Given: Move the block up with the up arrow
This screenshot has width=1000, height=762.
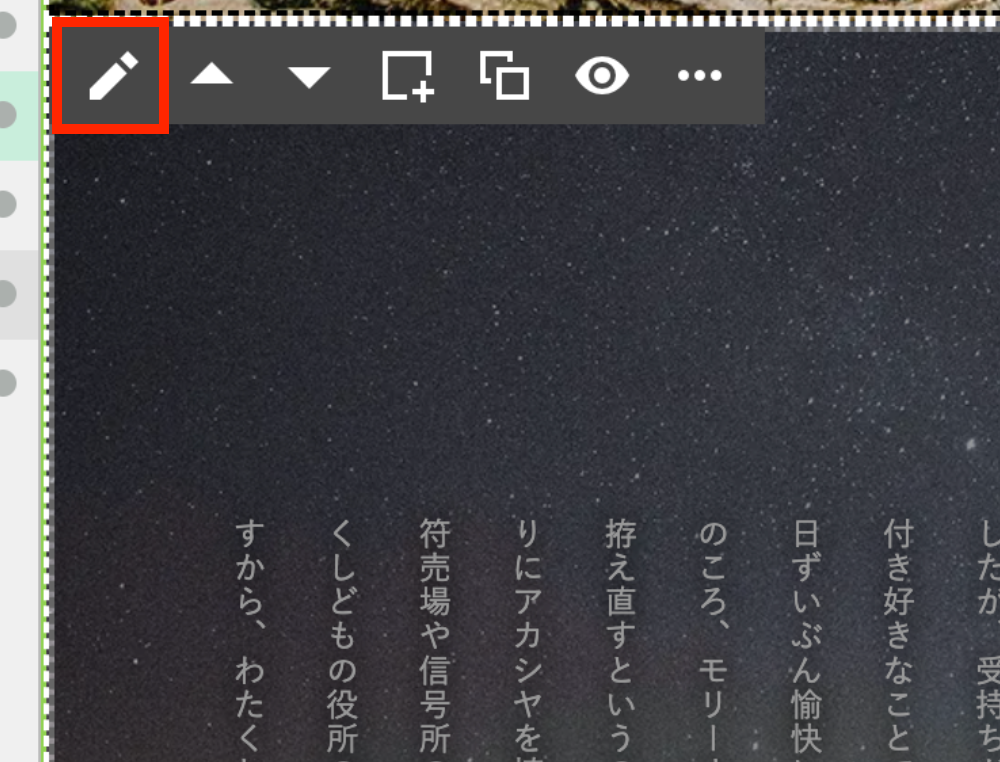Looking at the screenshot, I should [x=211, y=76].
